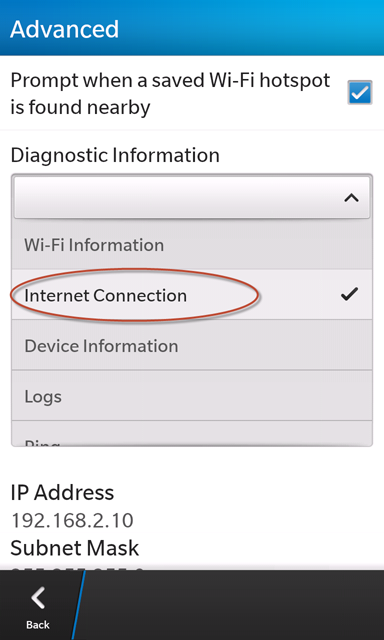The width and height of the screenshot is (384, 640).
Task: Tap the partially hidden subnet mask value
Action: click(x=78, y=568)
